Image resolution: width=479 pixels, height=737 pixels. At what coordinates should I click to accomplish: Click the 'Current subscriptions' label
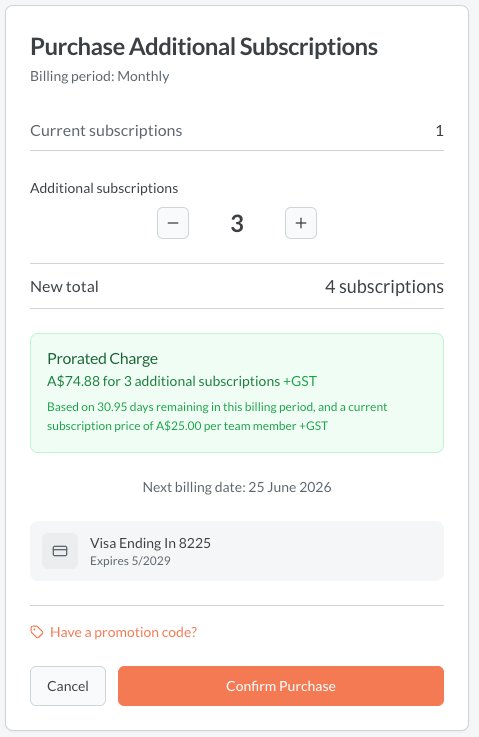click(x=106, y=131)
